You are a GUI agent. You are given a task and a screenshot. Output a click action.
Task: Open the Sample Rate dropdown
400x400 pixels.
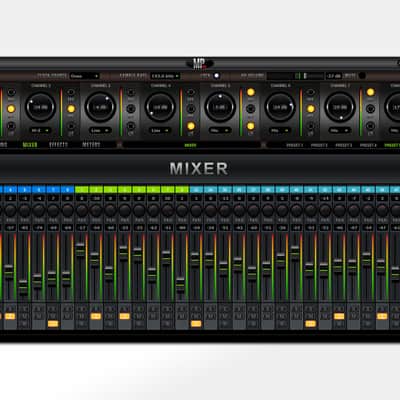[x=165, y=76]
